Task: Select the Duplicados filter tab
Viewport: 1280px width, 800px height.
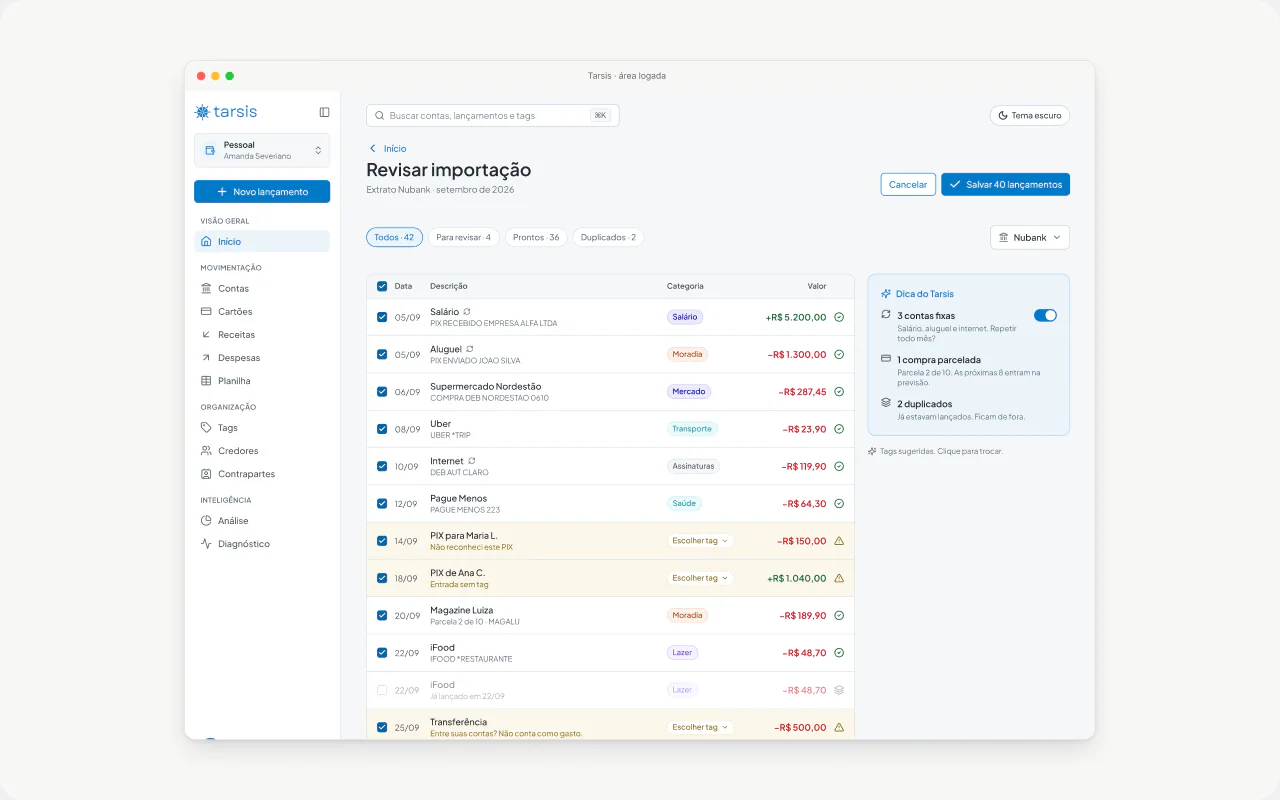Action: 608,237
